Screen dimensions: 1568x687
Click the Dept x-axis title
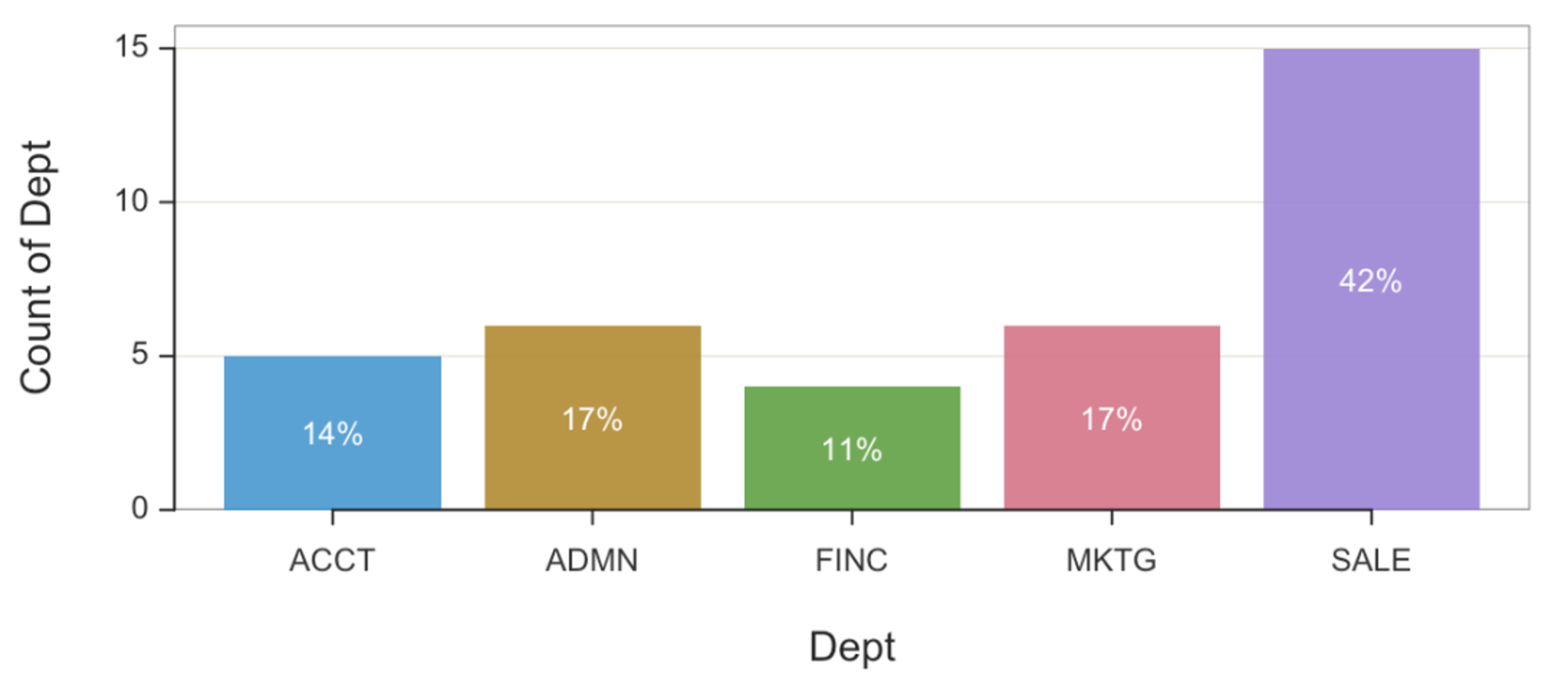pyautogui.click(x=852, y=647)
